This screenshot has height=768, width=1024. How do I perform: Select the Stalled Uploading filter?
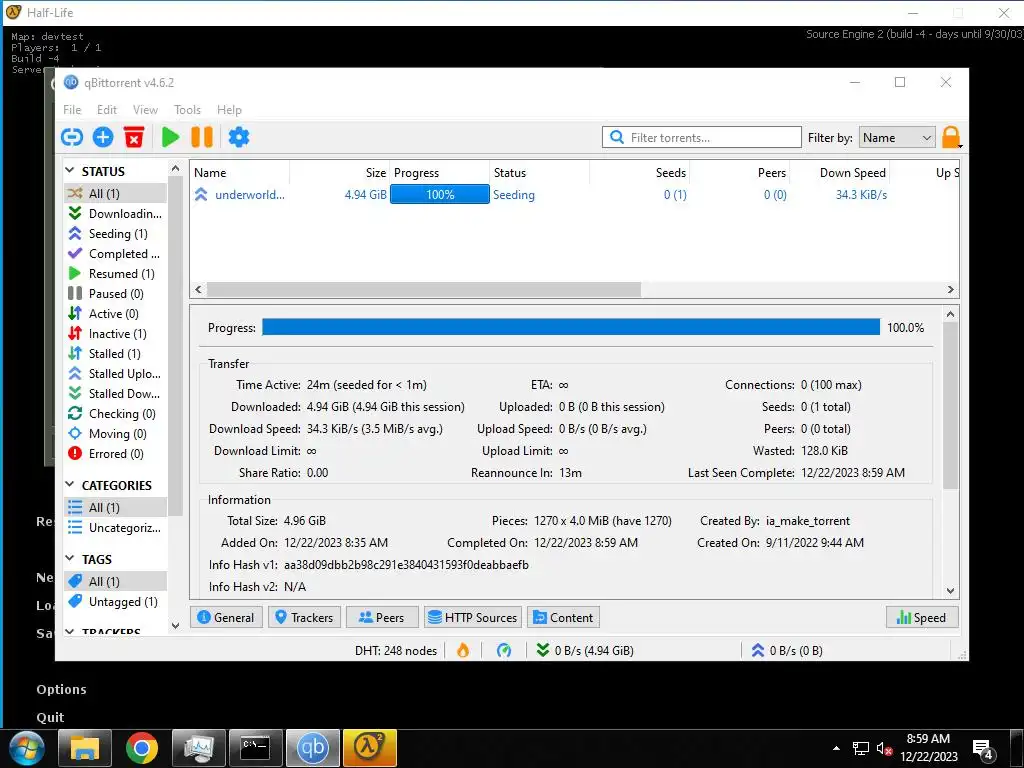pos(115,374)
